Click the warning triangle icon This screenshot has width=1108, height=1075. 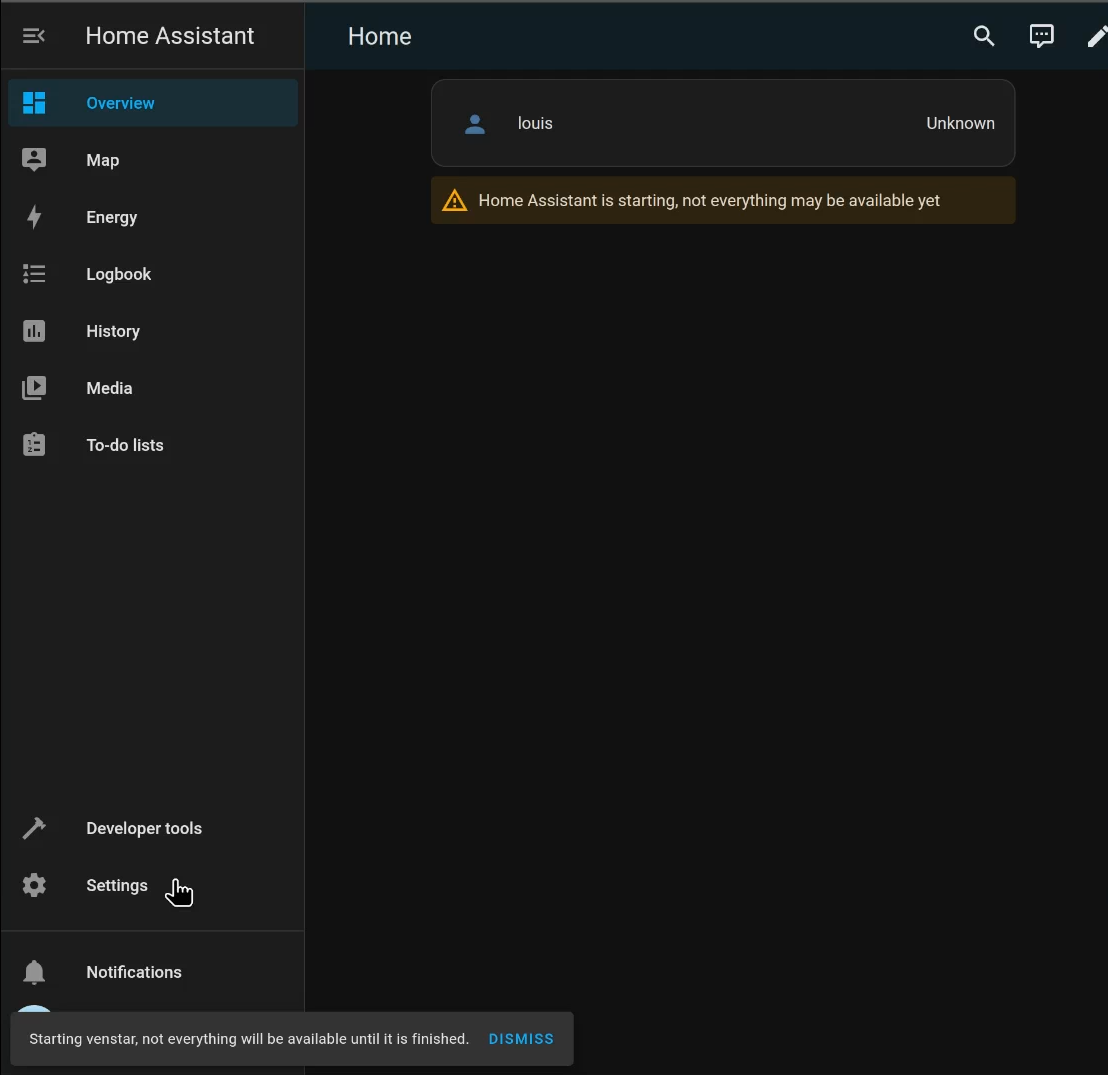coord(454,201)
